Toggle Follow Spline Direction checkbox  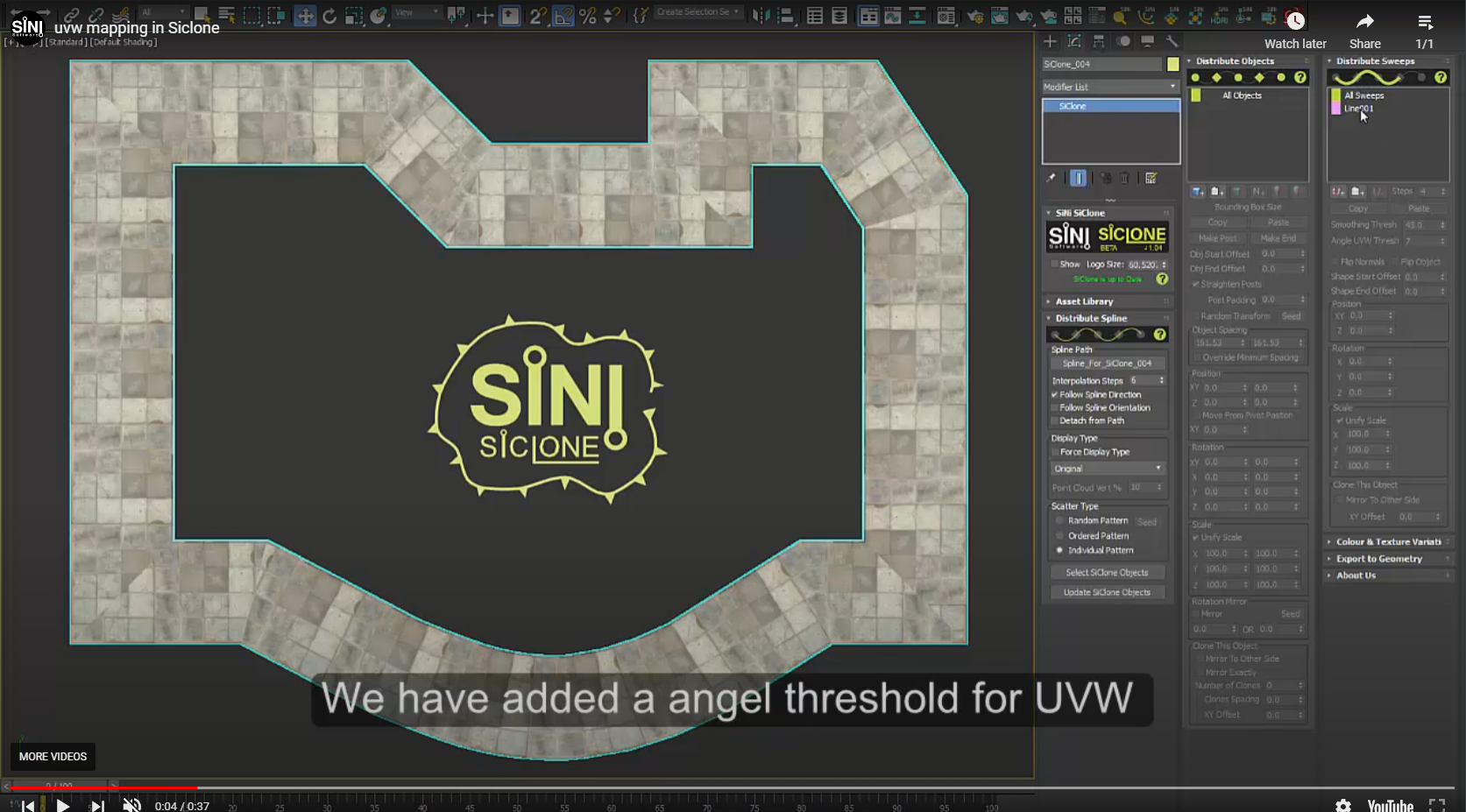click(x=1055, y=394)
